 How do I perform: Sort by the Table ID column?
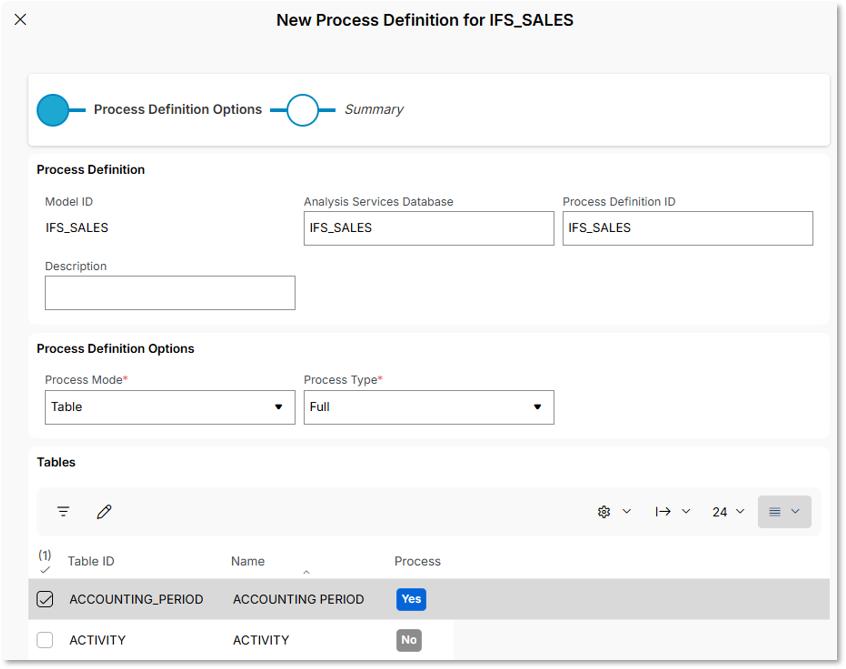(91, 561)
